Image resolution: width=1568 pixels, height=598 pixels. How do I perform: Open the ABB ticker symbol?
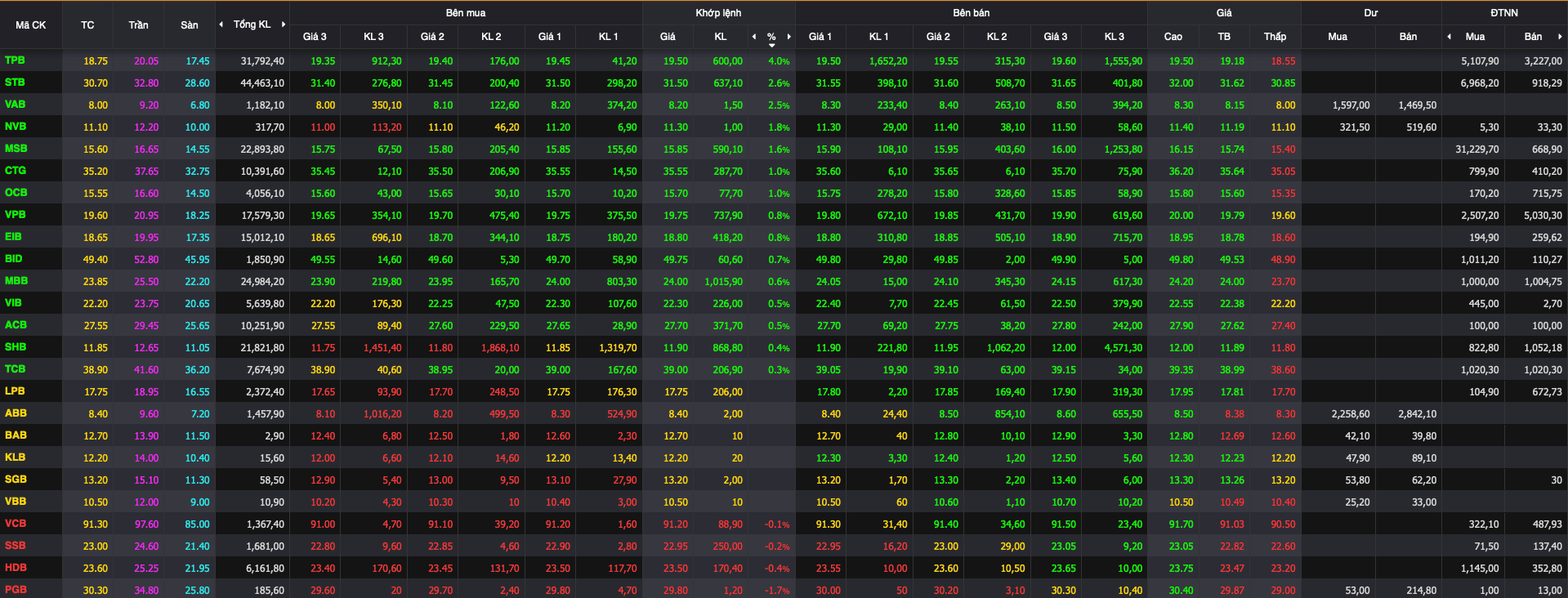click(16, 413)
